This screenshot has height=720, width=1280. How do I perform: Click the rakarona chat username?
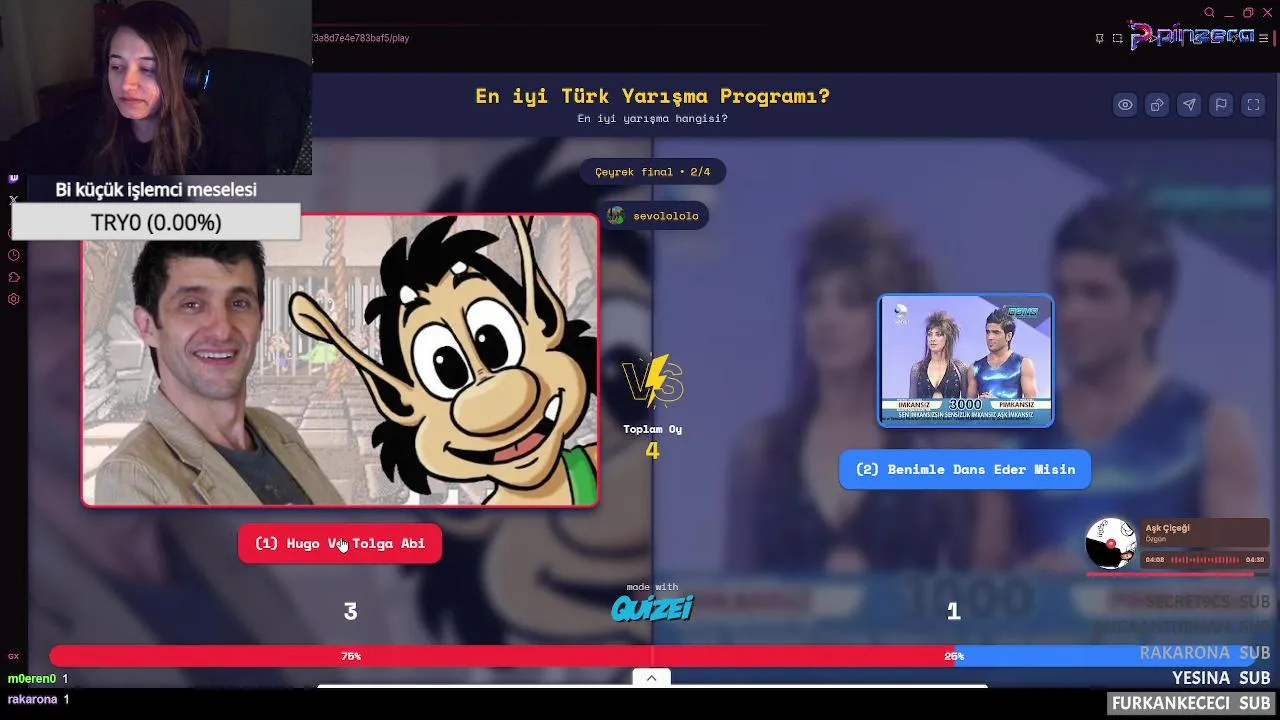[32, 699]
